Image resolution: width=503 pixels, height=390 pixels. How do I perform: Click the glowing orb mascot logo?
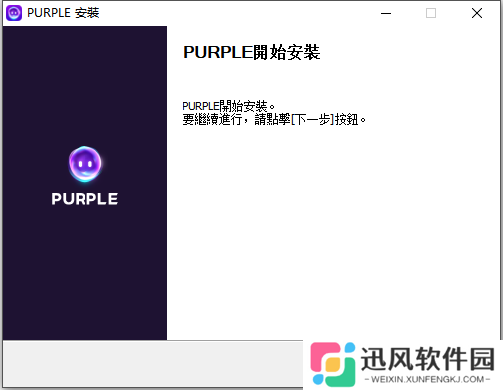85,164
